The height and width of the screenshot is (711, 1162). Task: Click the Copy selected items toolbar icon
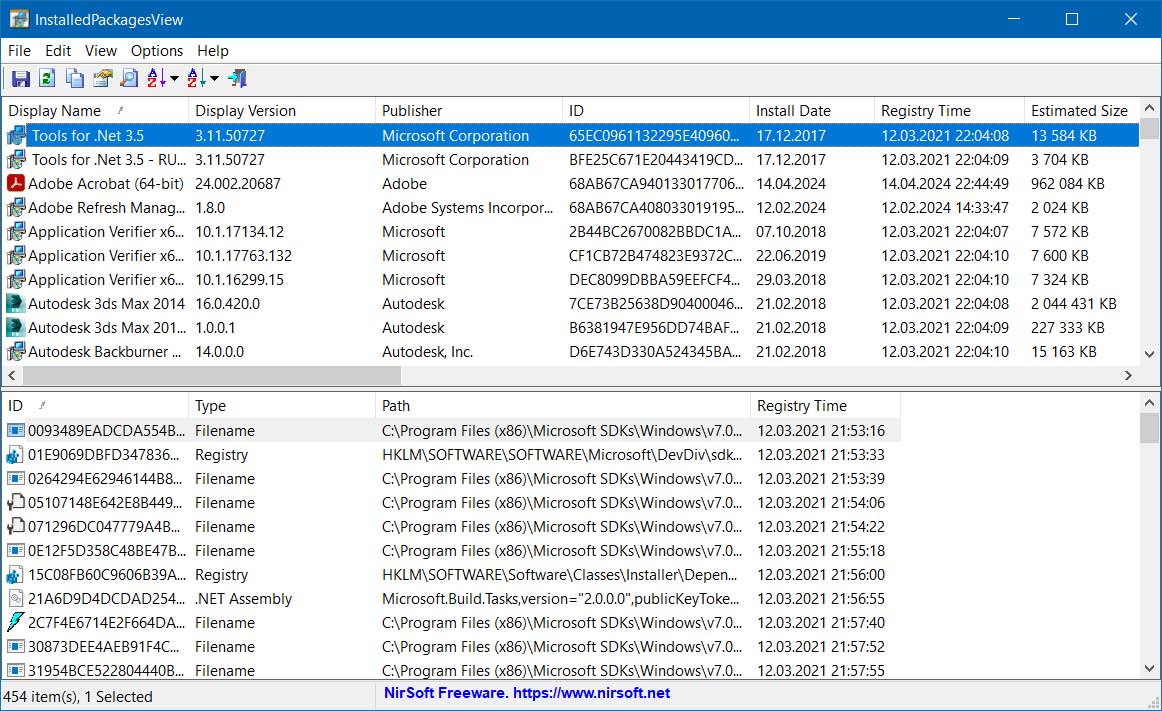(75, 78)
